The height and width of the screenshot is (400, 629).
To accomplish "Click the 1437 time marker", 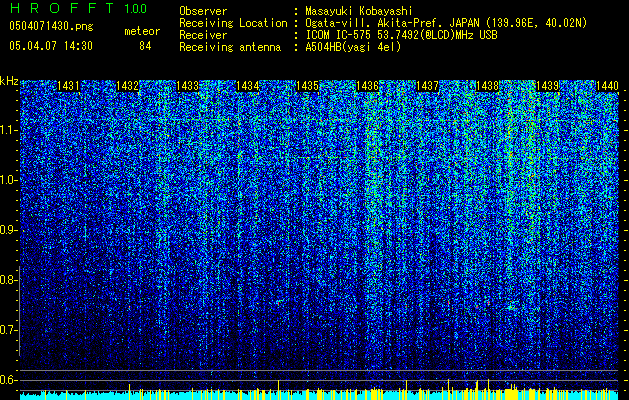I will point(428,86).
